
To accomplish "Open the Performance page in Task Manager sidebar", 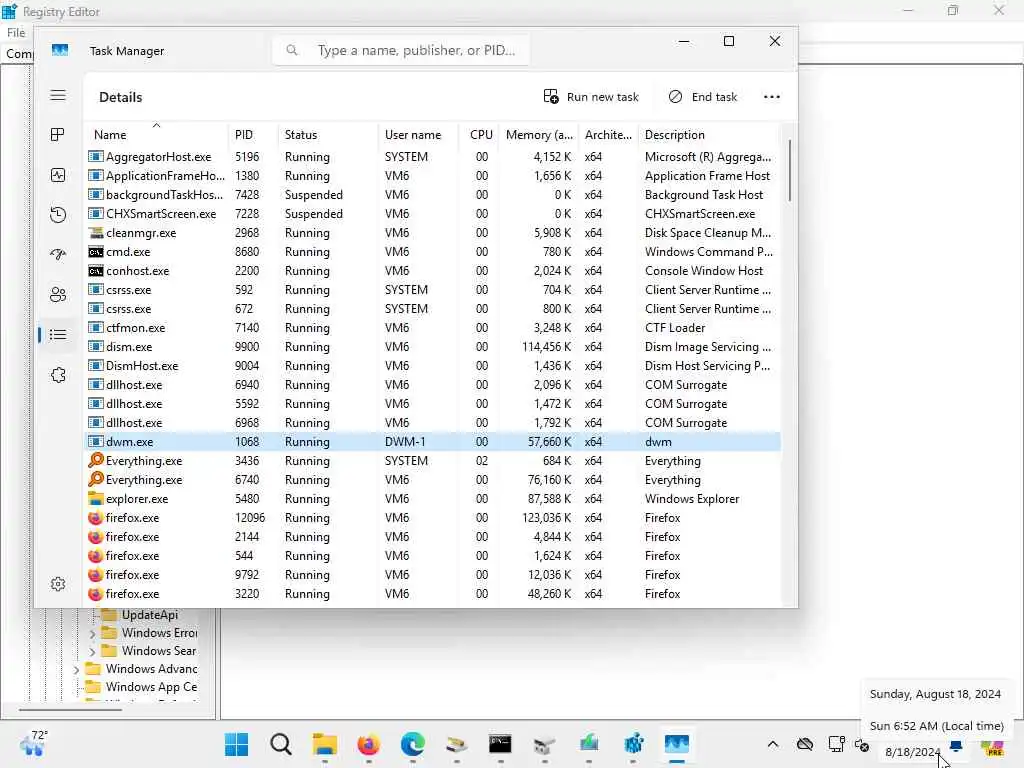I will pyautogui.click(x=58, y=175).
